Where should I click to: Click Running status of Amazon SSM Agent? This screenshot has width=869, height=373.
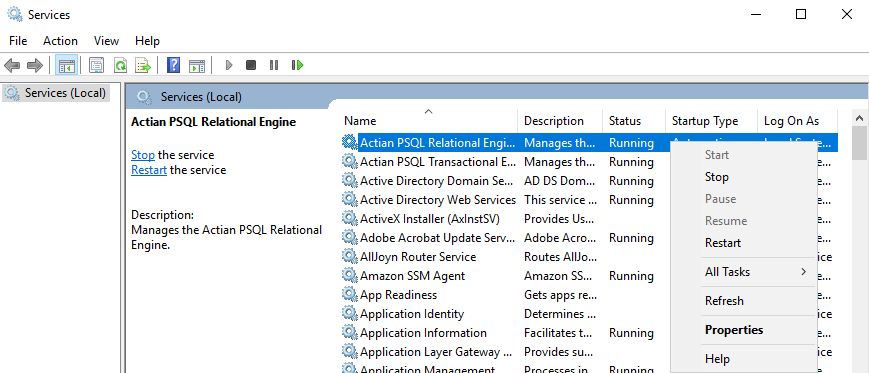631,275
